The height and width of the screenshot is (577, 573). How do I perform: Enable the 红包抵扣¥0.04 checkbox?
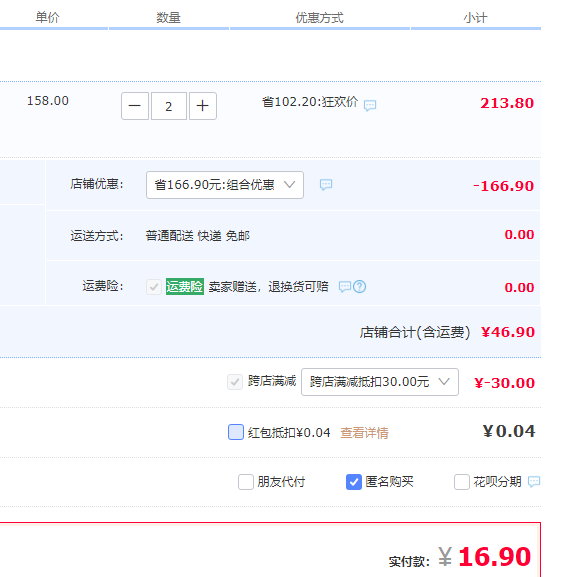tap(236, 432)
